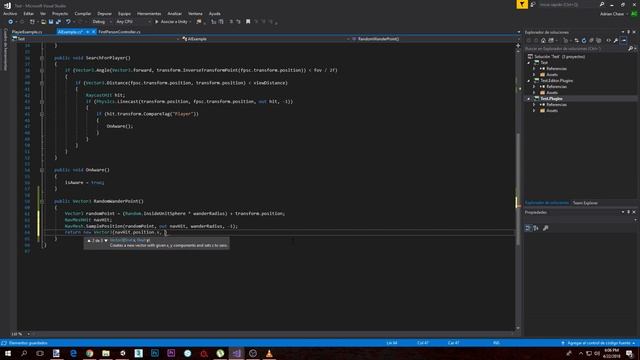Click the Alphabetical sort icon in Properties panel
This screenshot has height=360, width=640.
tap(536, 228)
